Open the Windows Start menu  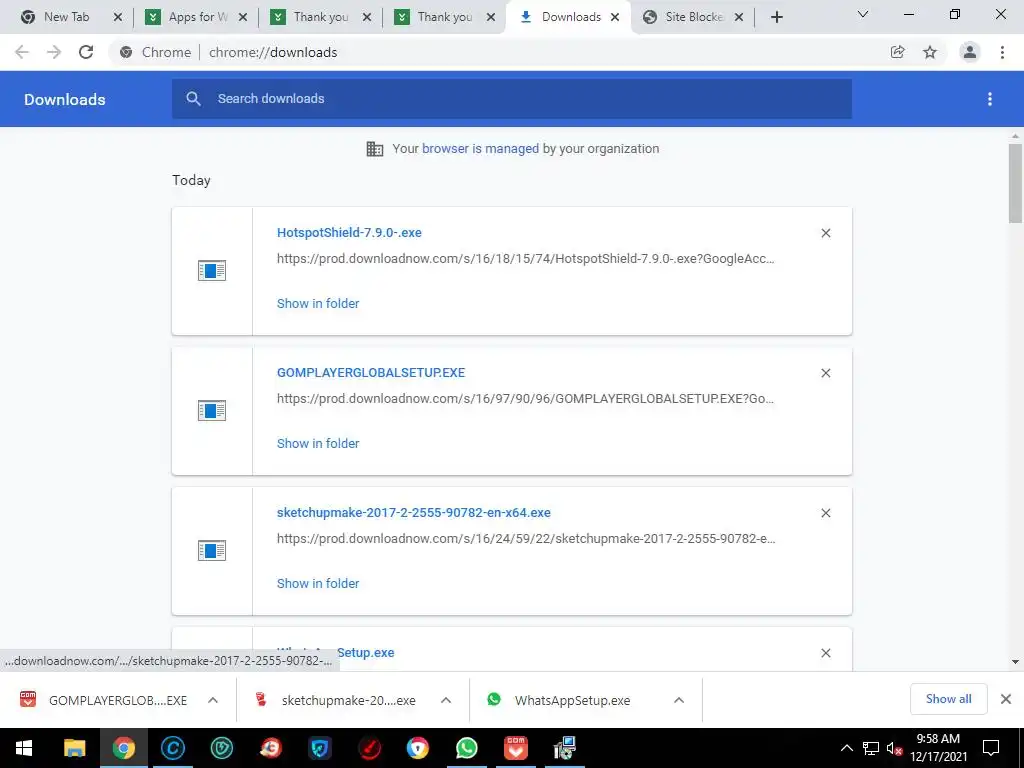(24, 748)
